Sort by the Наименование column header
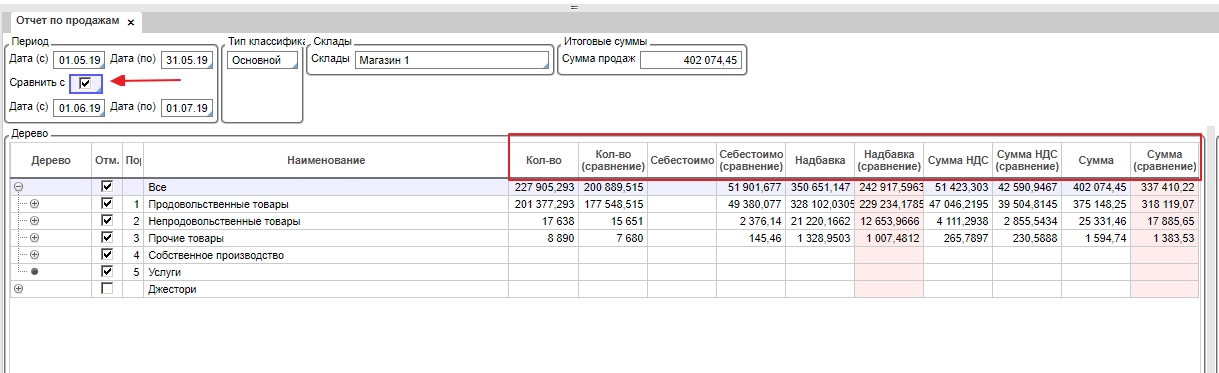This screenshot has height=373, width=1219. click(326, 160)
